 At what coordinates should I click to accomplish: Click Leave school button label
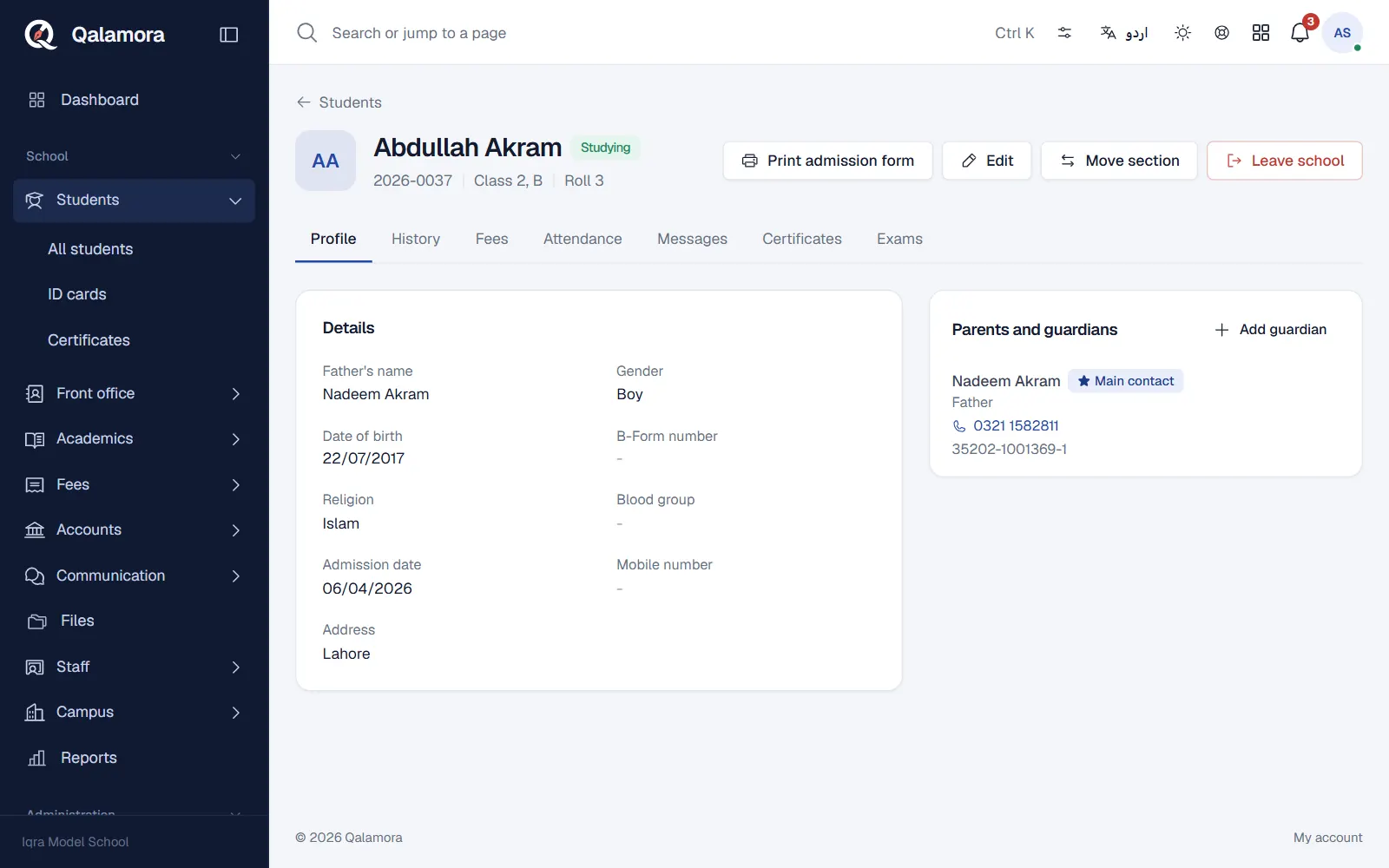coord(1297,161)
